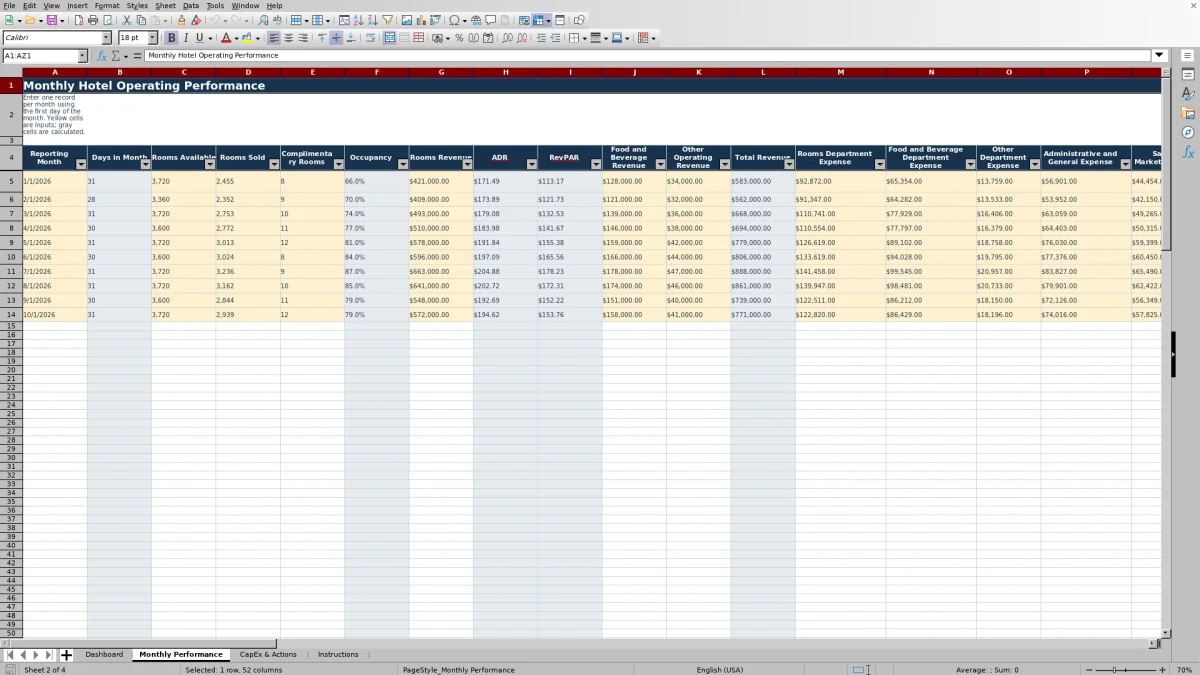Click the Undo arrow icon
Image resolution: width=1200 pixels, height=675 pixels.
214,20
